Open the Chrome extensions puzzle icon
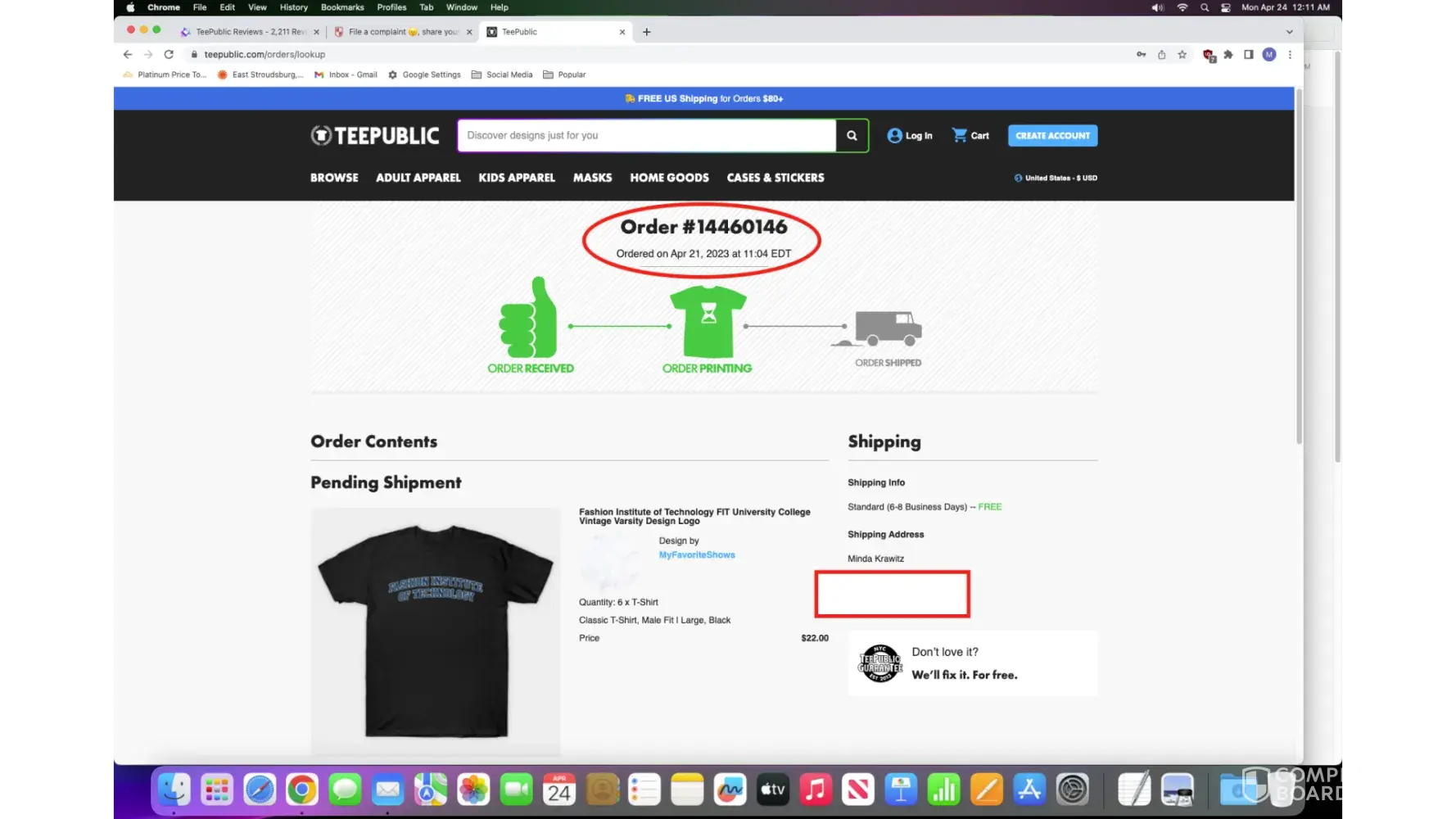Image resolution: width=1456 pixels, height=819 pixels. [x=1228, y=55]
